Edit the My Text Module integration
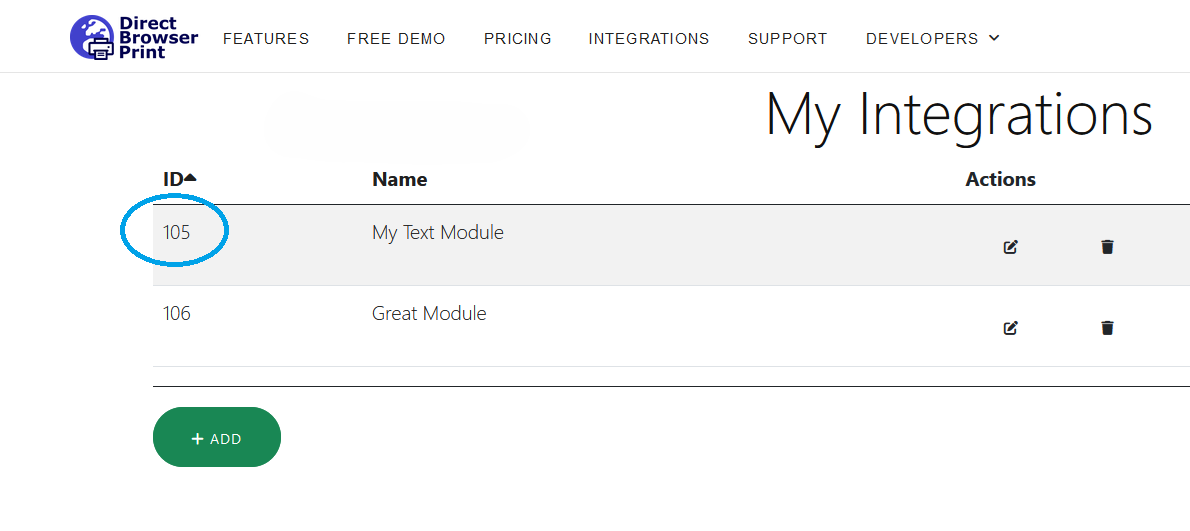 click(1010, 247)
